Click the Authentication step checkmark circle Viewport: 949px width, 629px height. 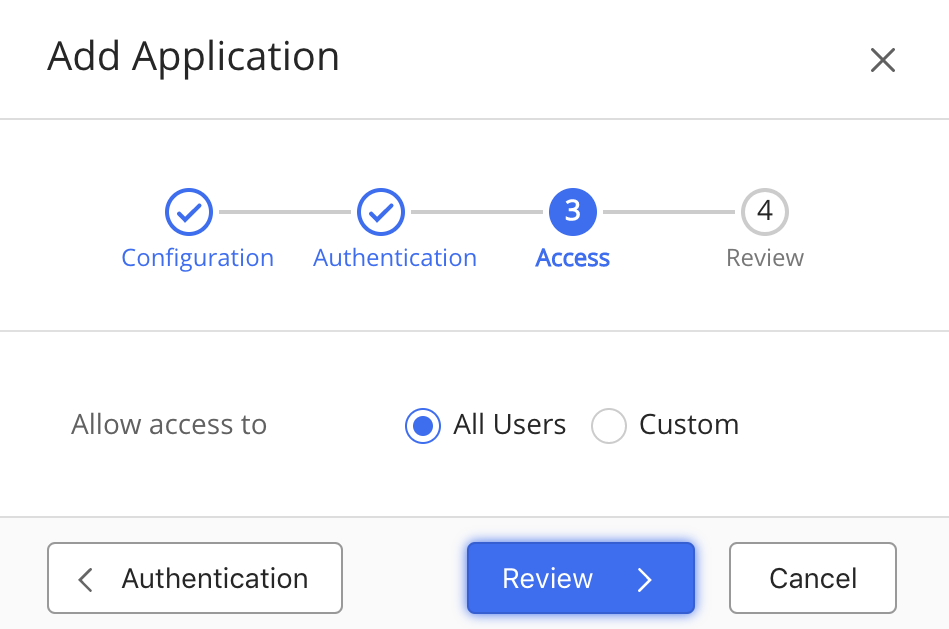[381, 212]
